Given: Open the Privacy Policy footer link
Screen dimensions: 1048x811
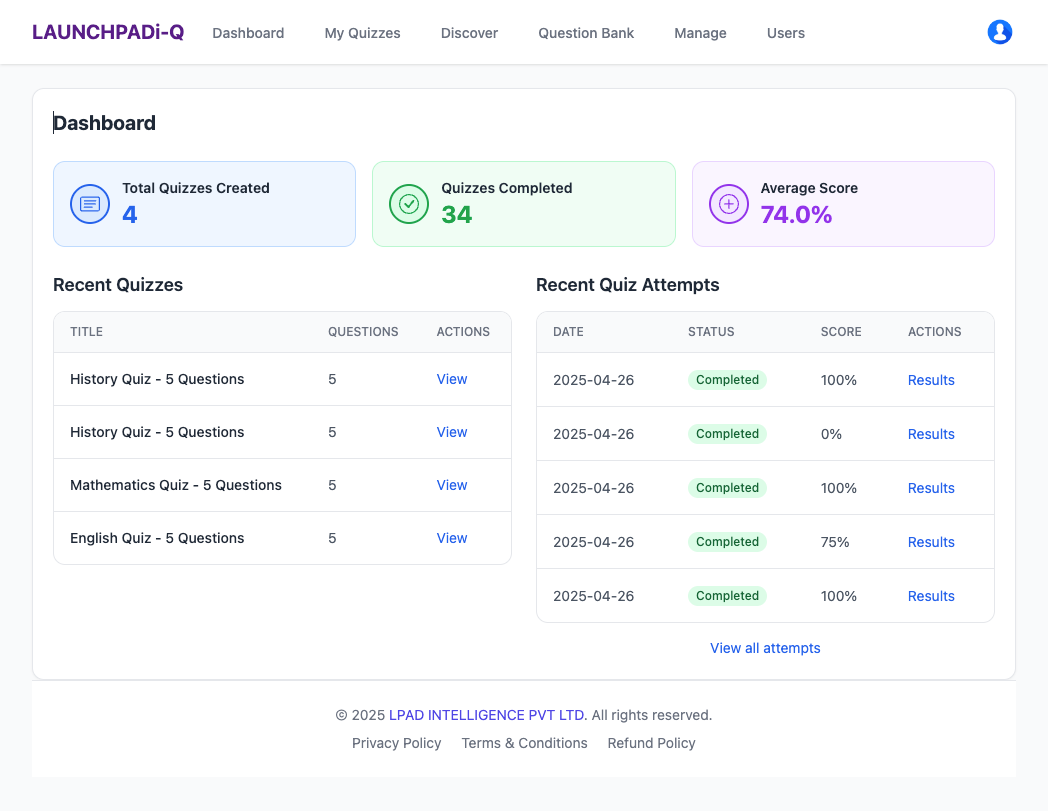Looking at the screenshot, I should pyautogui.click(x=396, y=743).
